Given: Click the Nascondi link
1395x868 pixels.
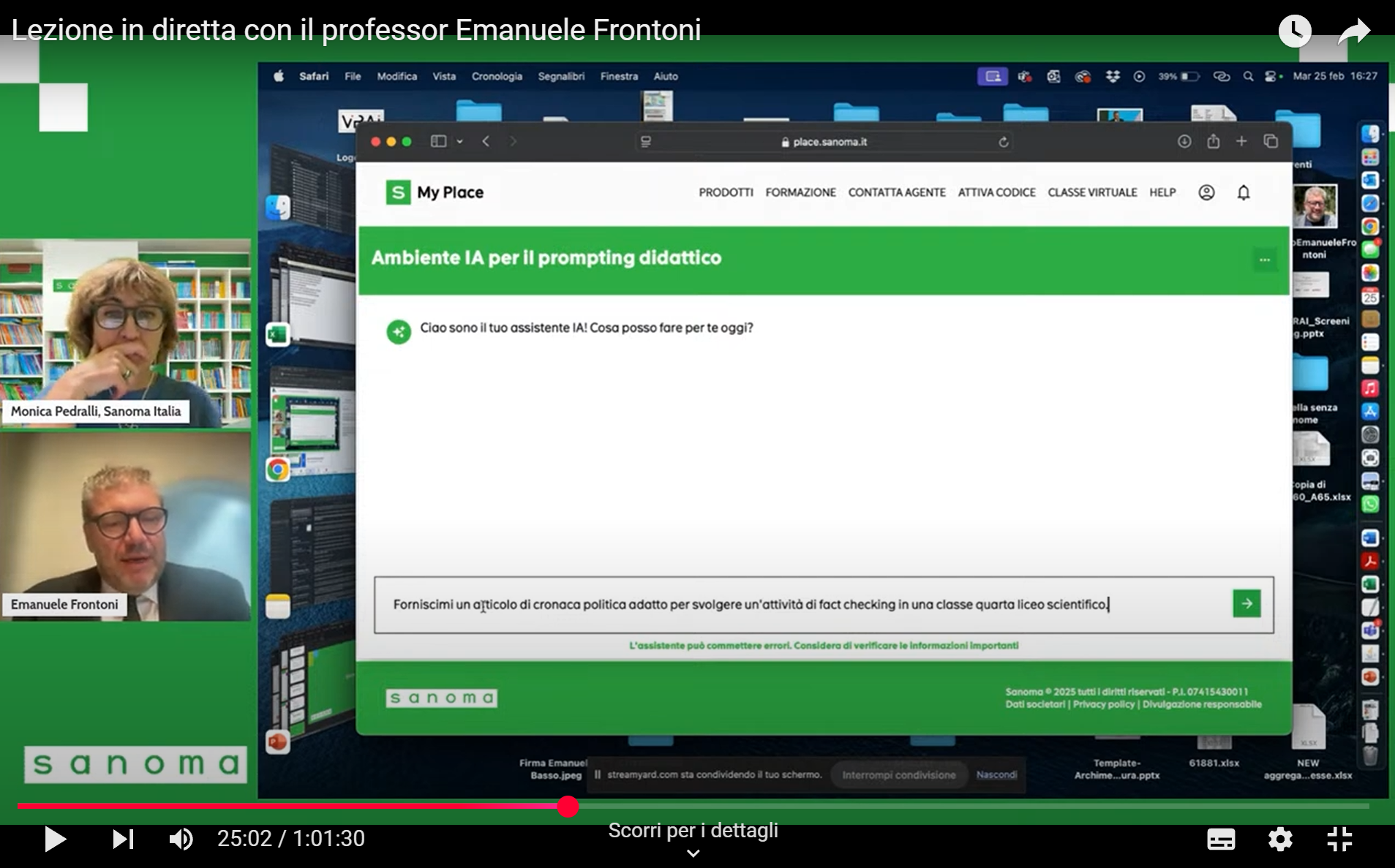Looking at the screenshot, I should click(996, 775).
